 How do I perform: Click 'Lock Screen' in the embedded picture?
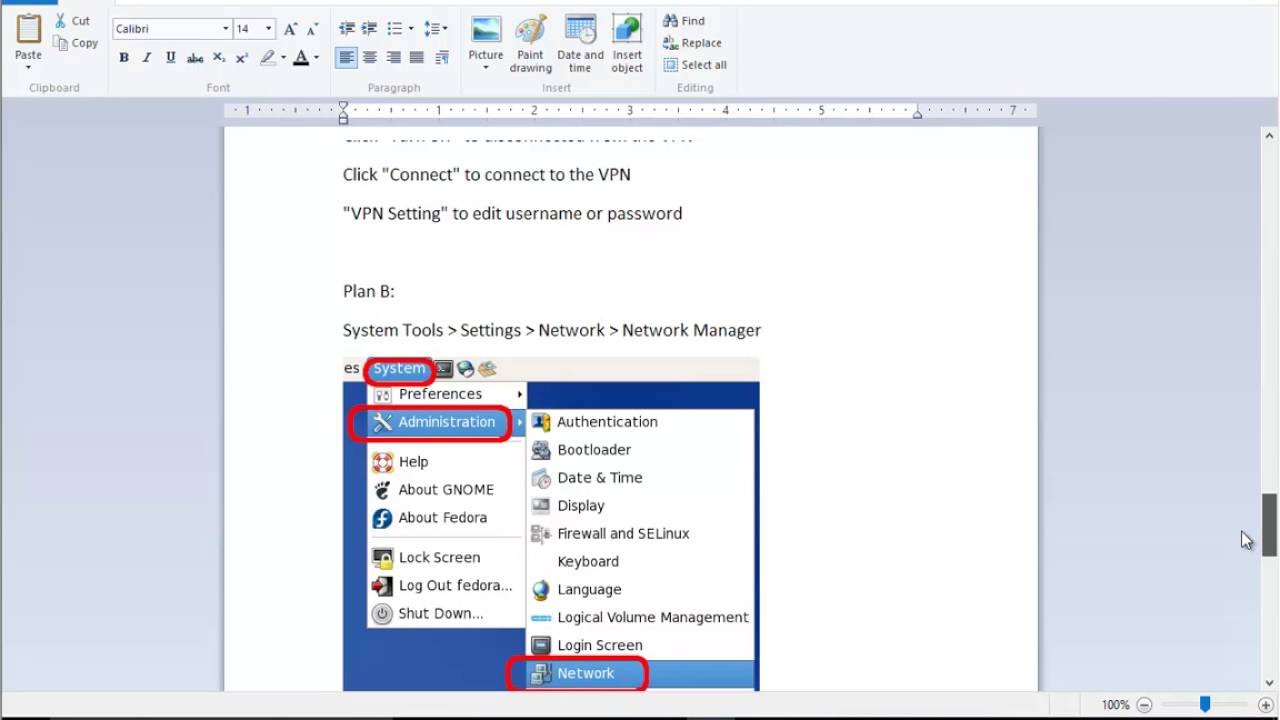coord(439,558)
